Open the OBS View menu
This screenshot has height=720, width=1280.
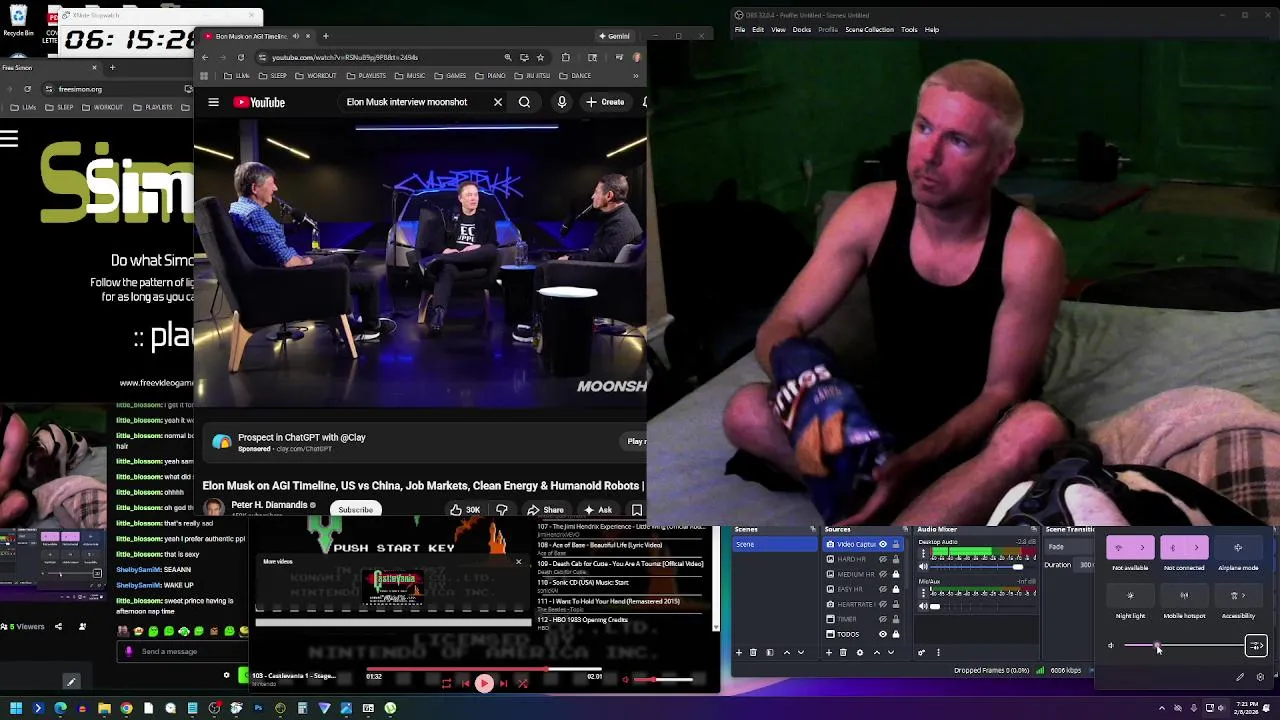click(x=778, y=30)
